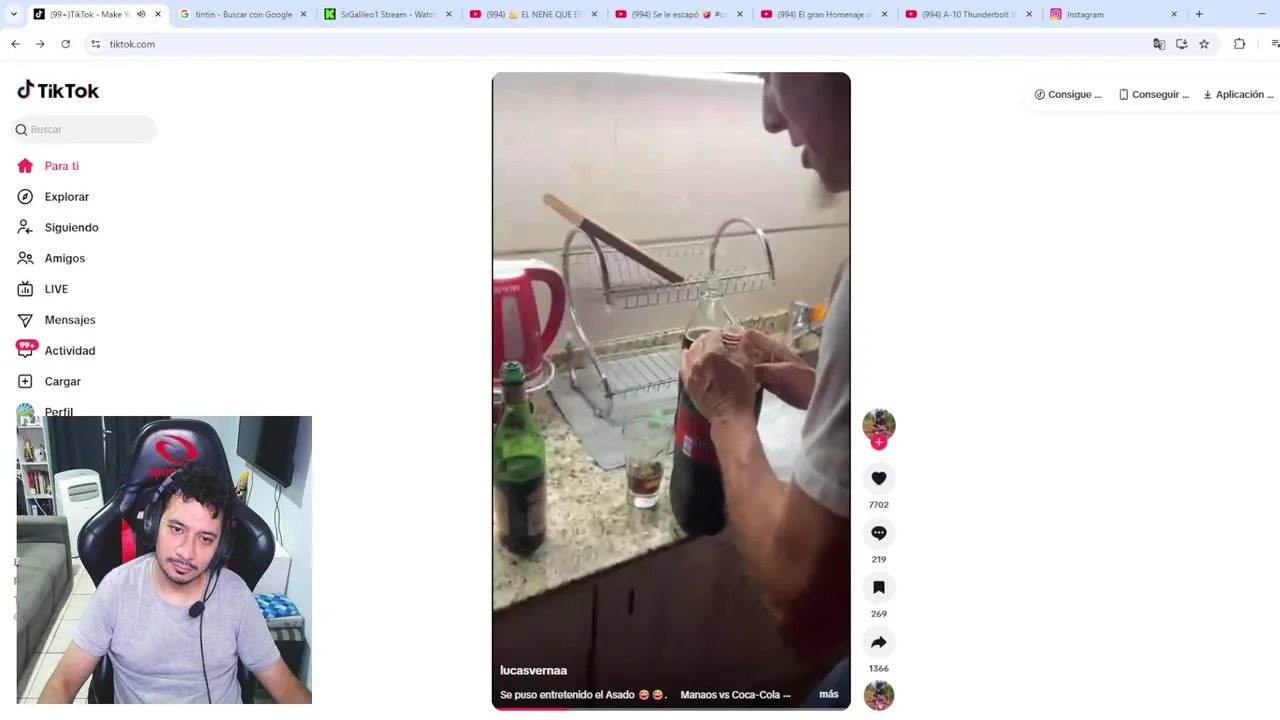Click the 'Aplicación' download button
The height and width of the screenshot is (720, 1280).
pyautogui.click(x=1238, y=94)
